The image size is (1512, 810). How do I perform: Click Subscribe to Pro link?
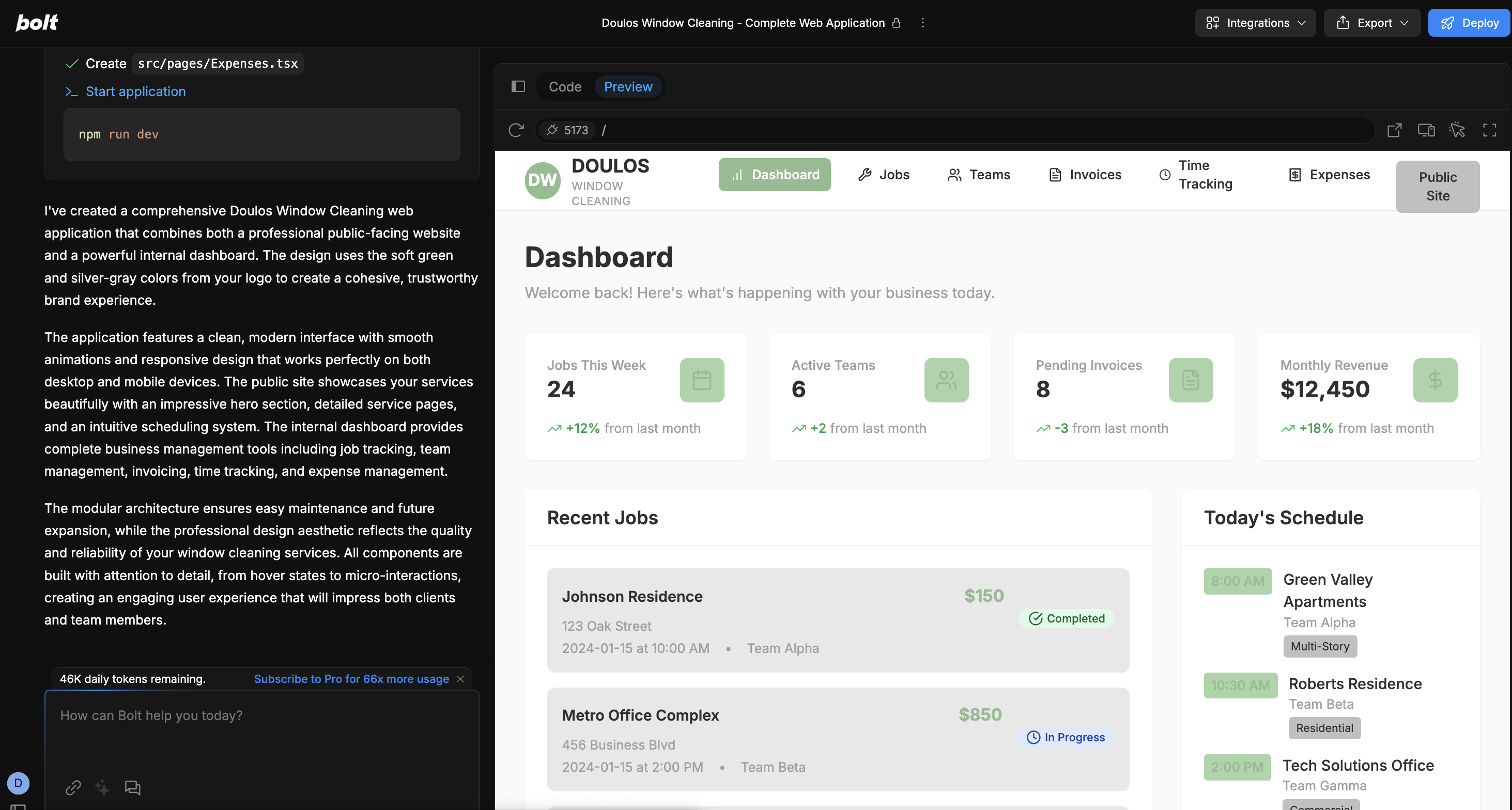click(x=351, y=679)
